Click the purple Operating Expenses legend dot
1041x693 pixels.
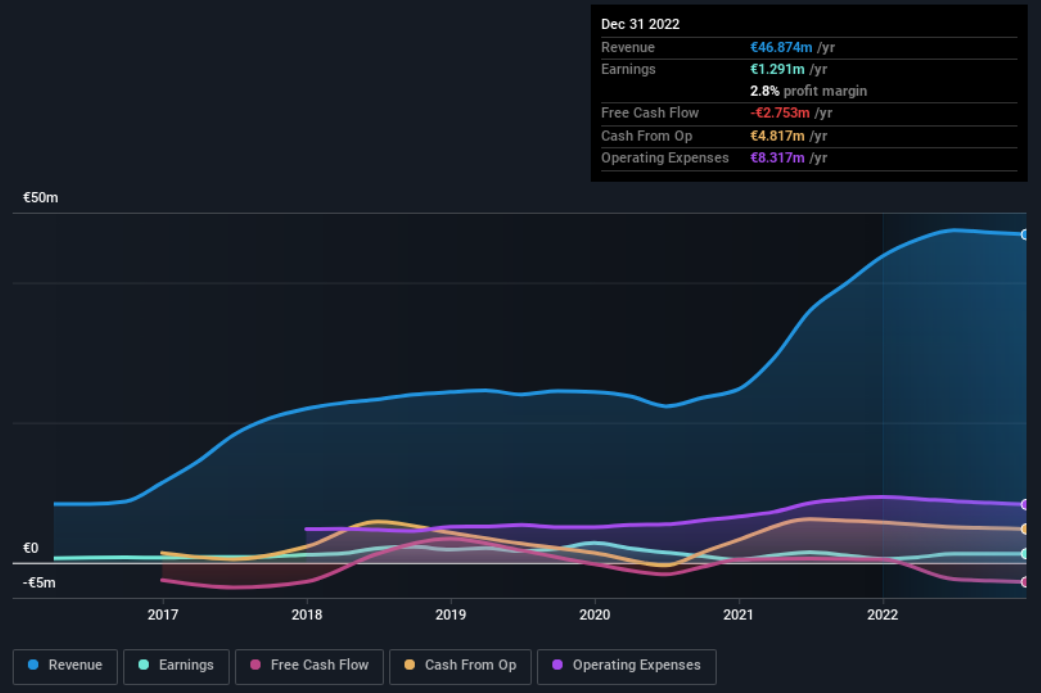(x=557, y=665)
